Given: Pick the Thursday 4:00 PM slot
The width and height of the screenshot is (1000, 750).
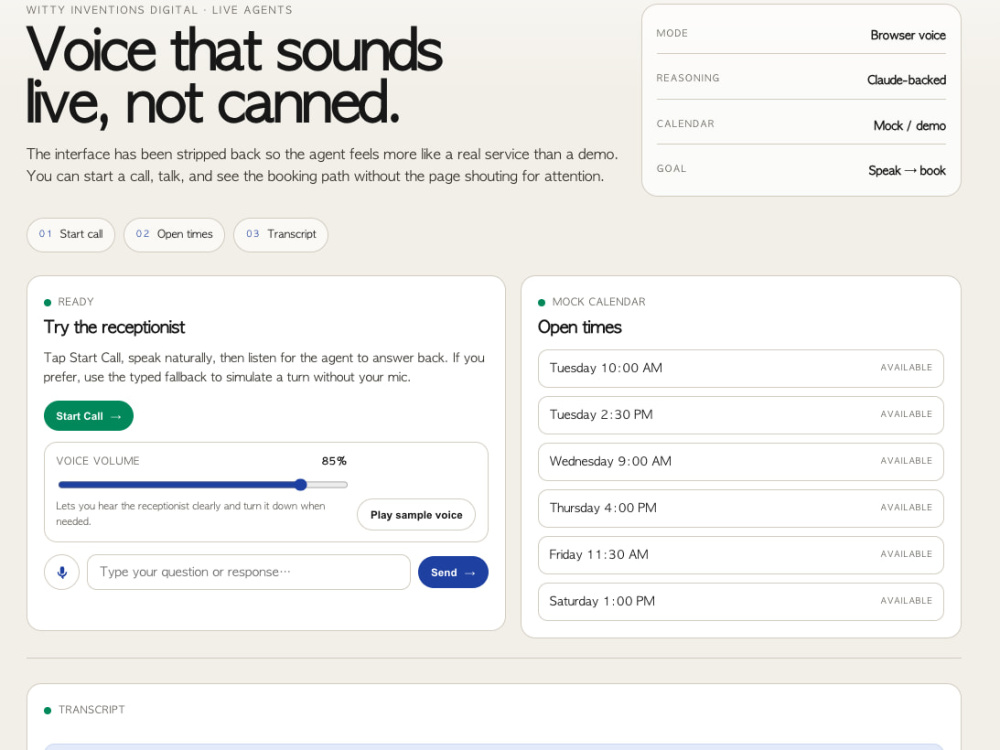Looking at the screenshot, I should pos(740,508).
